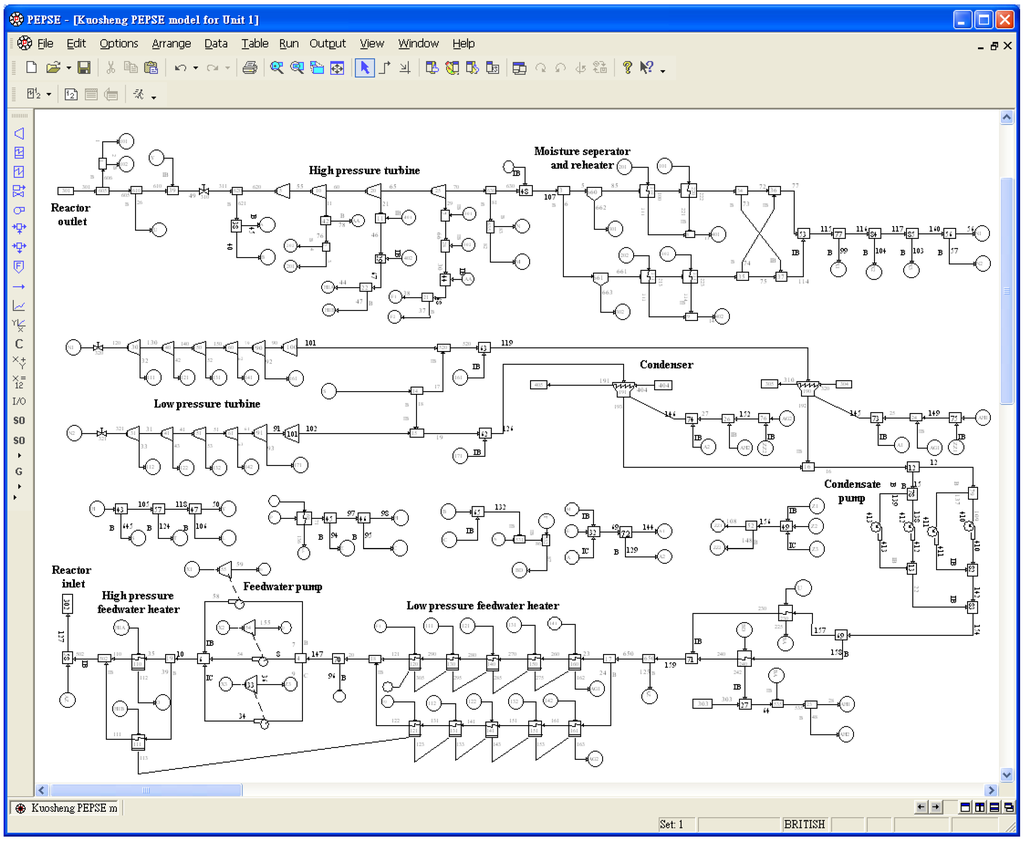Click the arrow stream tool in palette

pos(18,286)
